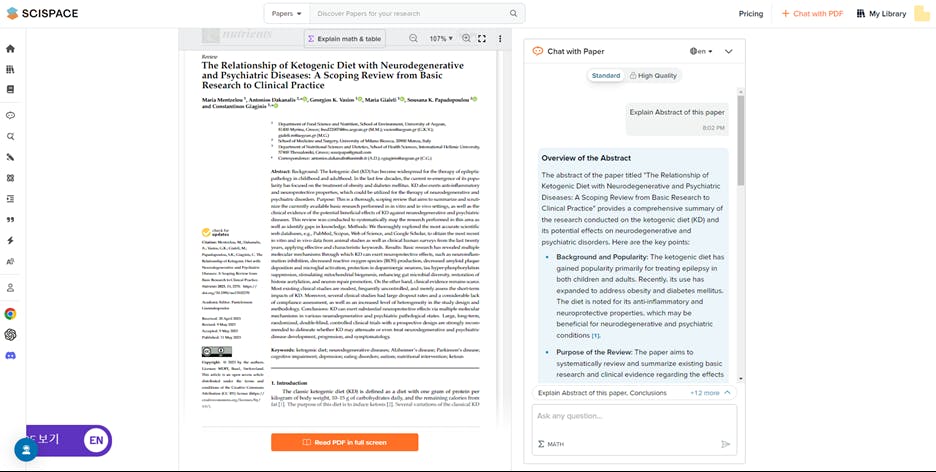The height and width of the screenshot is (472, 936).
Task: Zoom in the PDF
Action: [466, 38]
